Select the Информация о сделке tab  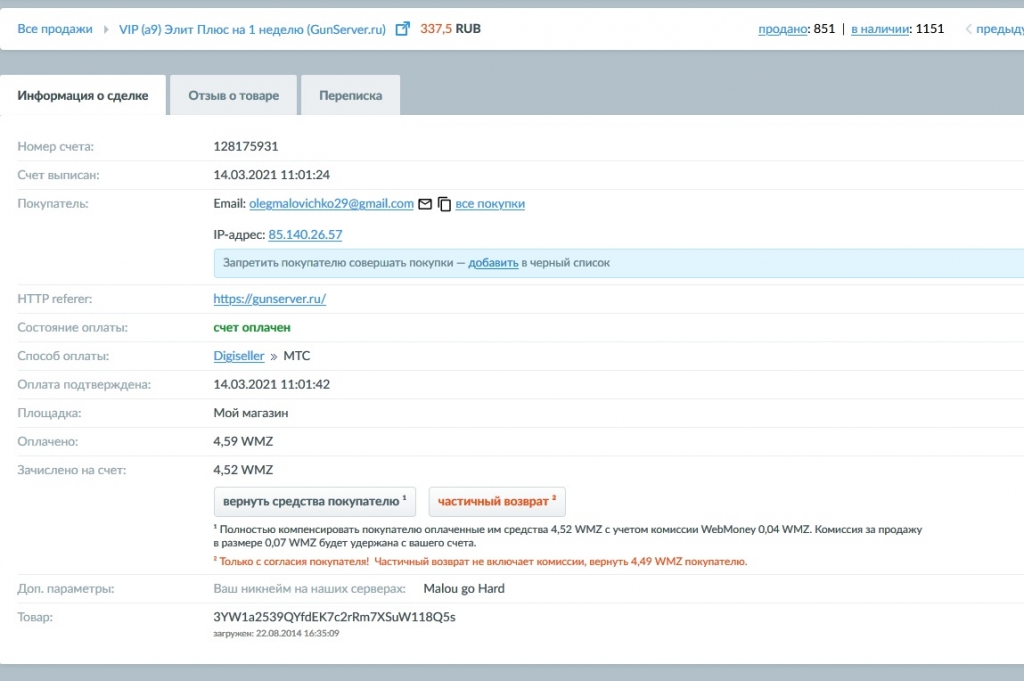pos(83,96)
